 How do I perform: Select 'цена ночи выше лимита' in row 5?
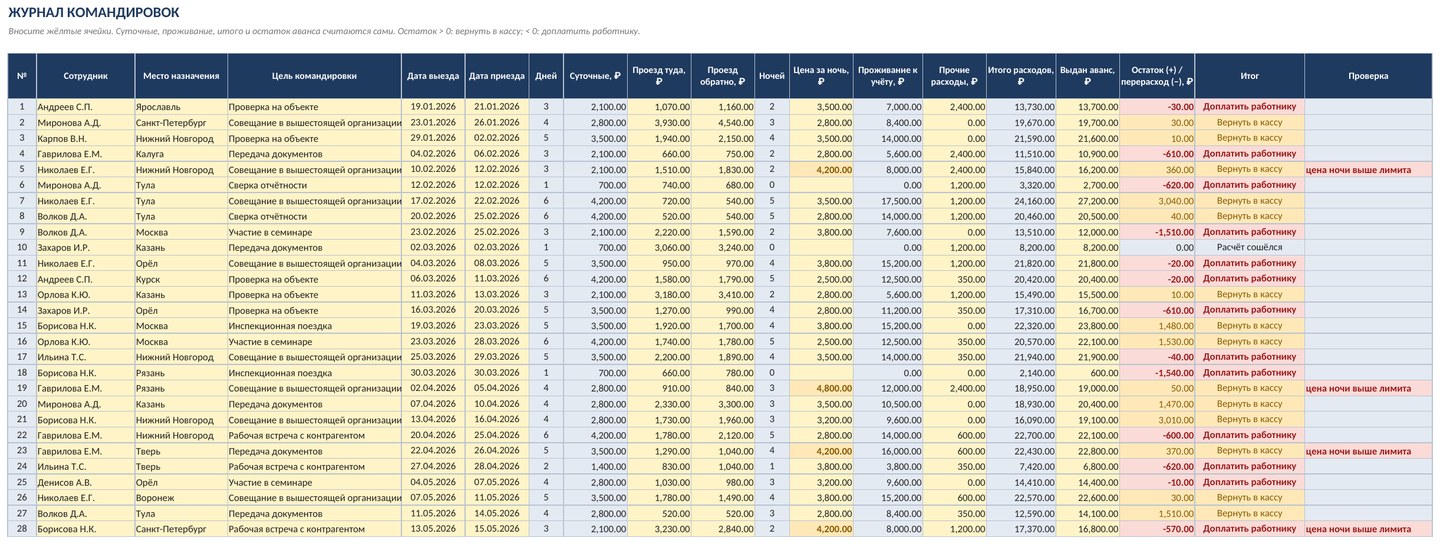(x=1368, y=169)
